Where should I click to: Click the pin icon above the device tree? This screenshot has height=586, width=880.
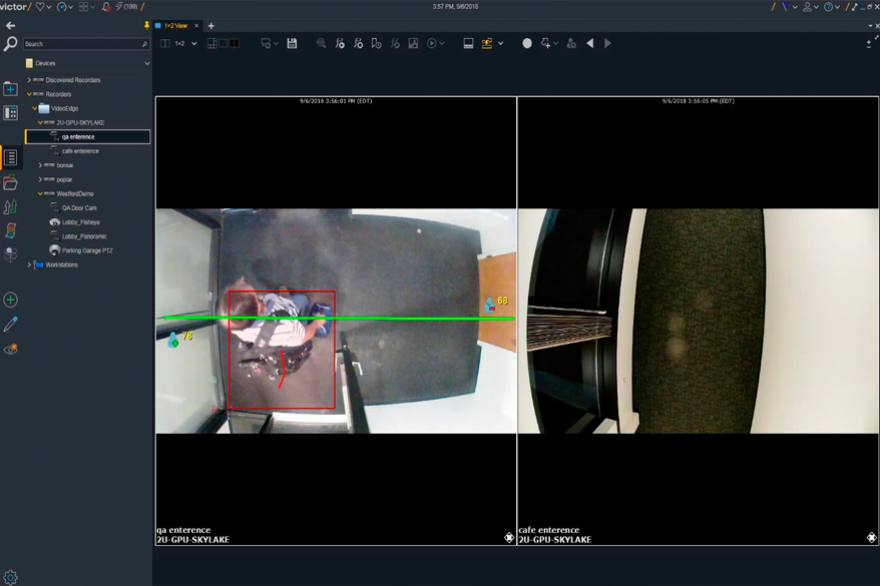tap(147, 25)
